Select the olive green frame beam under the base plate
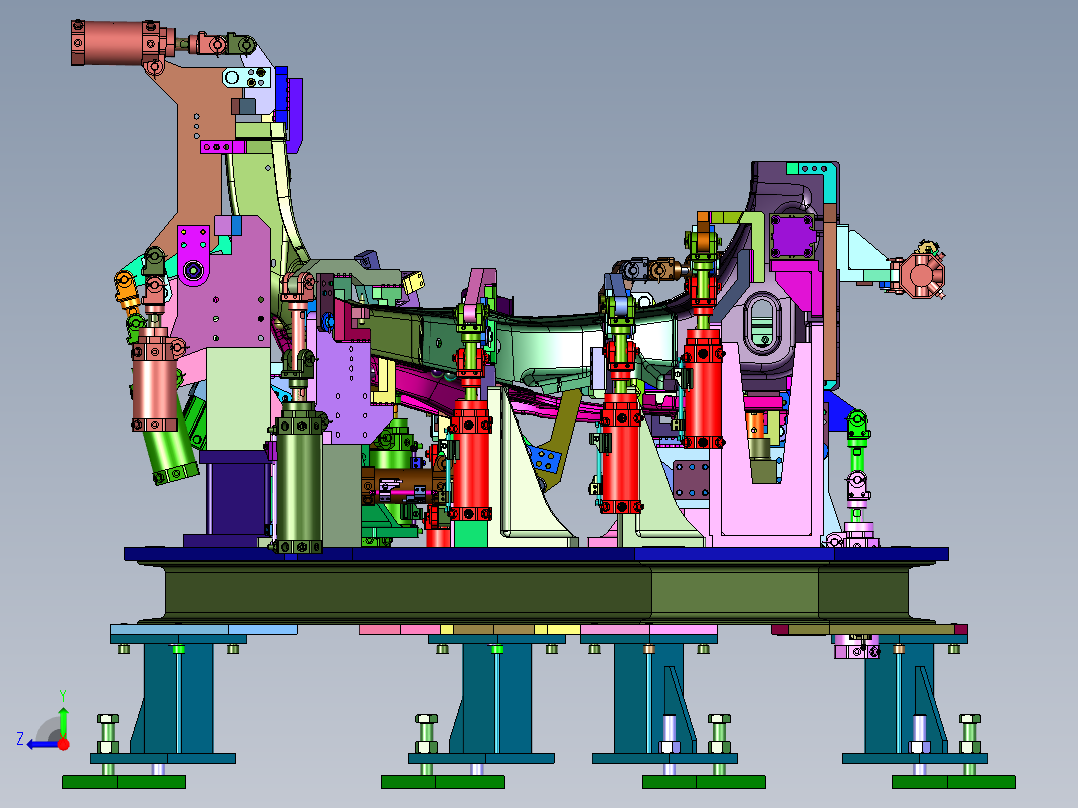Screen dimensions: 1078x808 (536, 593)
